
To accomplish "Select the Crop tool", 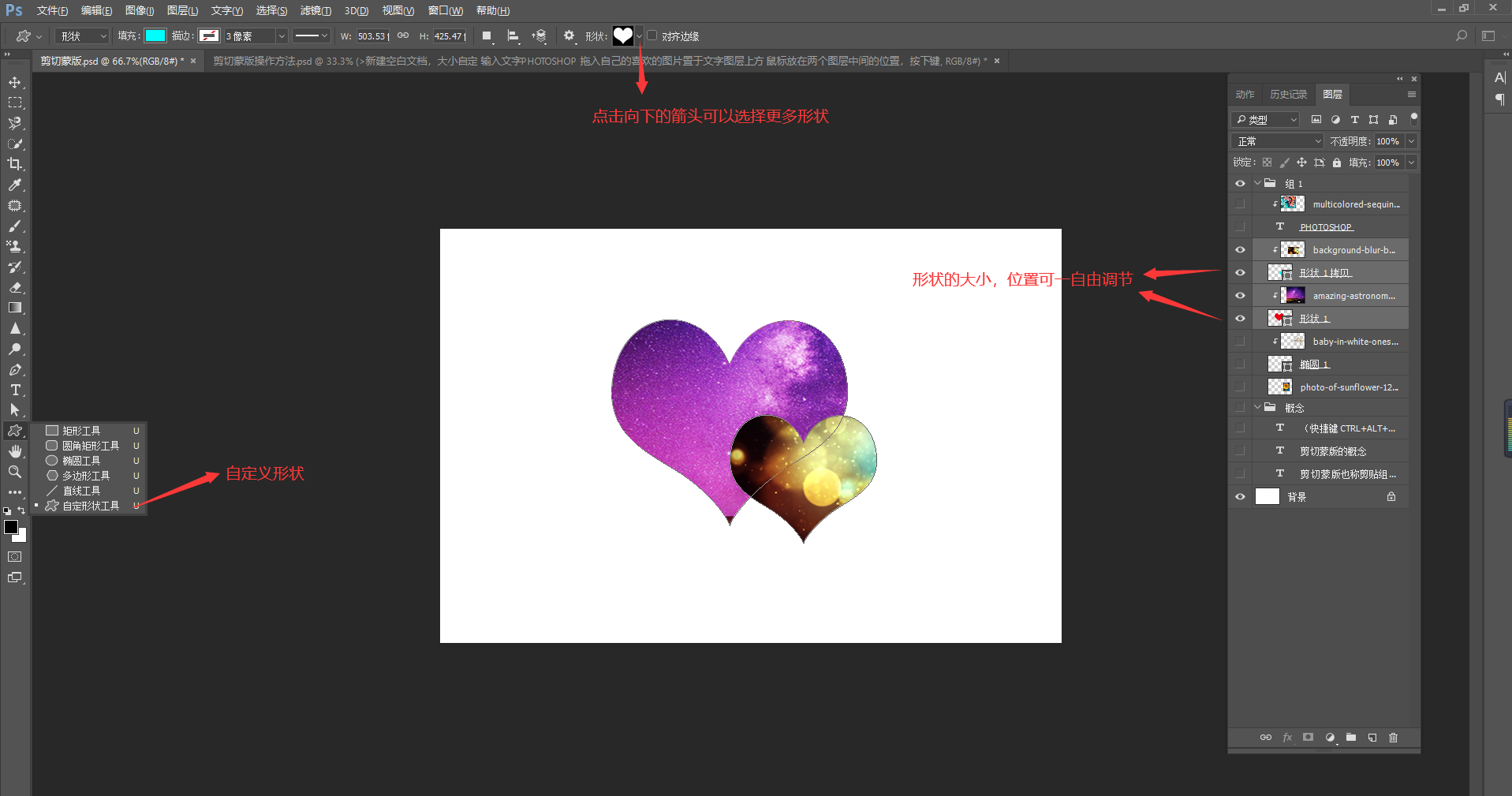I will (x=15, y=164).
